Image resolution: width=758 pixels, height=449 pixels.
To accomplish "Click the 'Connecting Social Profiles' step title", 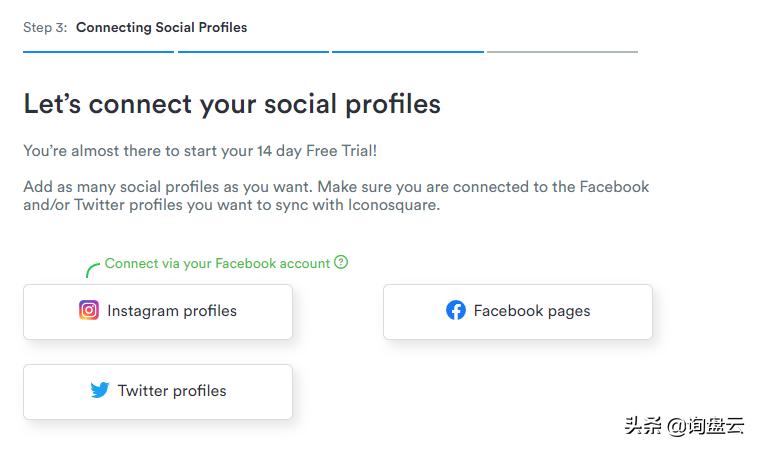I will pos(161,28).
